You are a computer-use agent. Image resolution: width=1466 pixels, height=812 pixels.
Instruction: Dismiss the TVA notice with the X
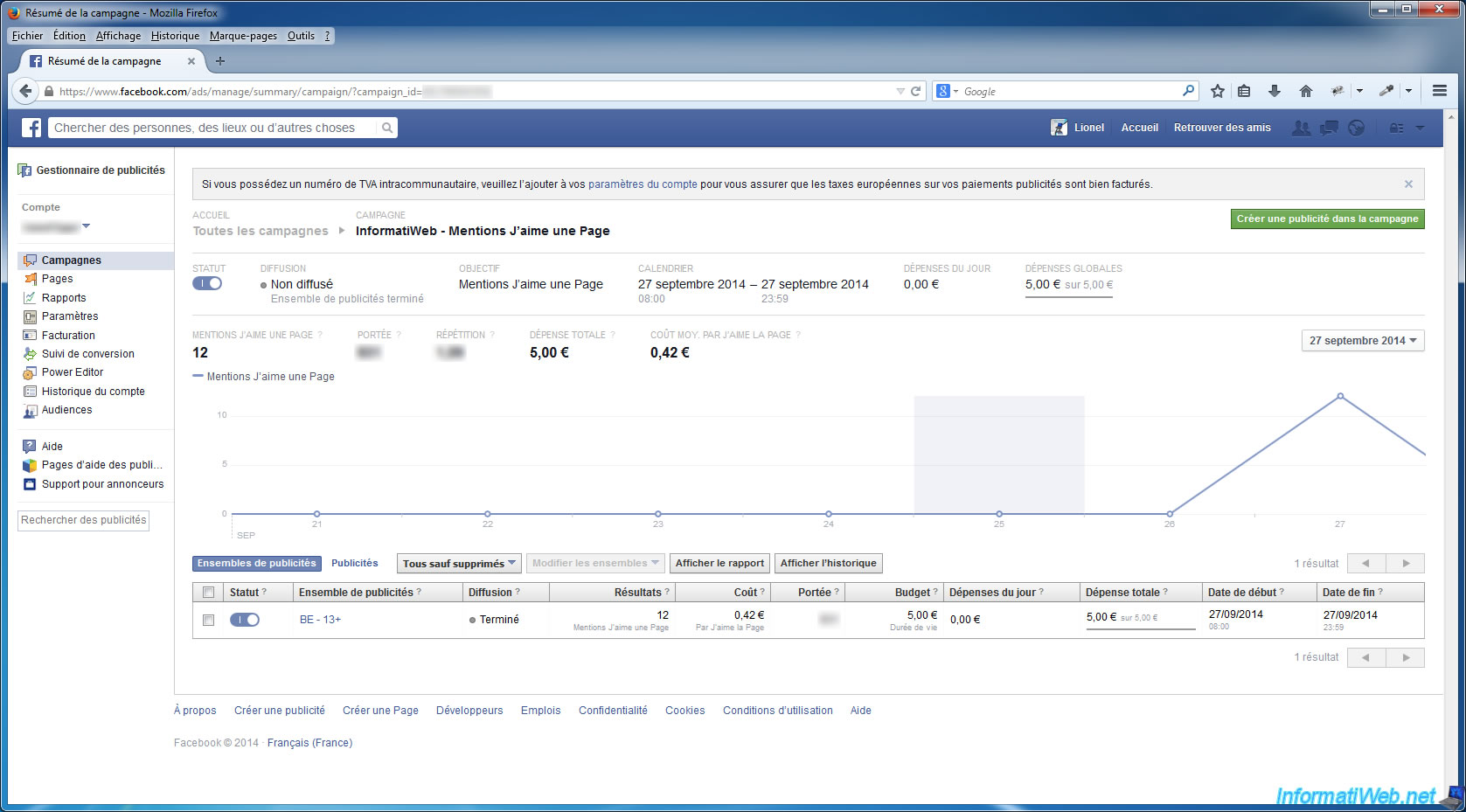pos(1408,184)
